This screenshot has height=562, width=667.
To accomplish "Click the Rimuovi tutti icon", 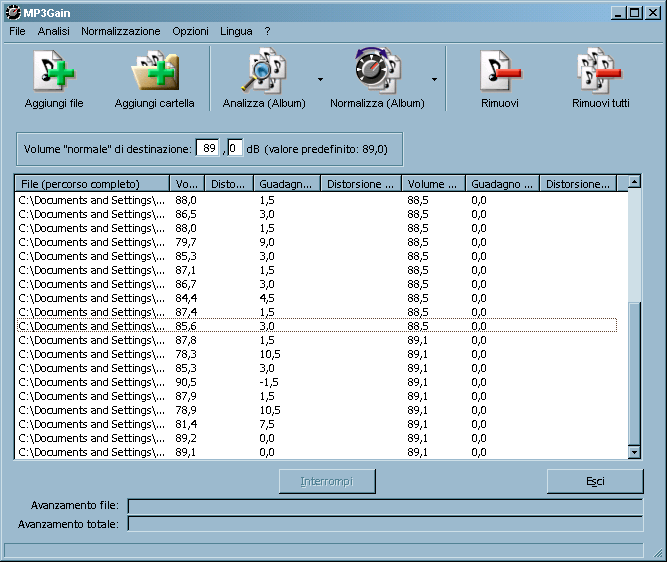I will 600,74.
